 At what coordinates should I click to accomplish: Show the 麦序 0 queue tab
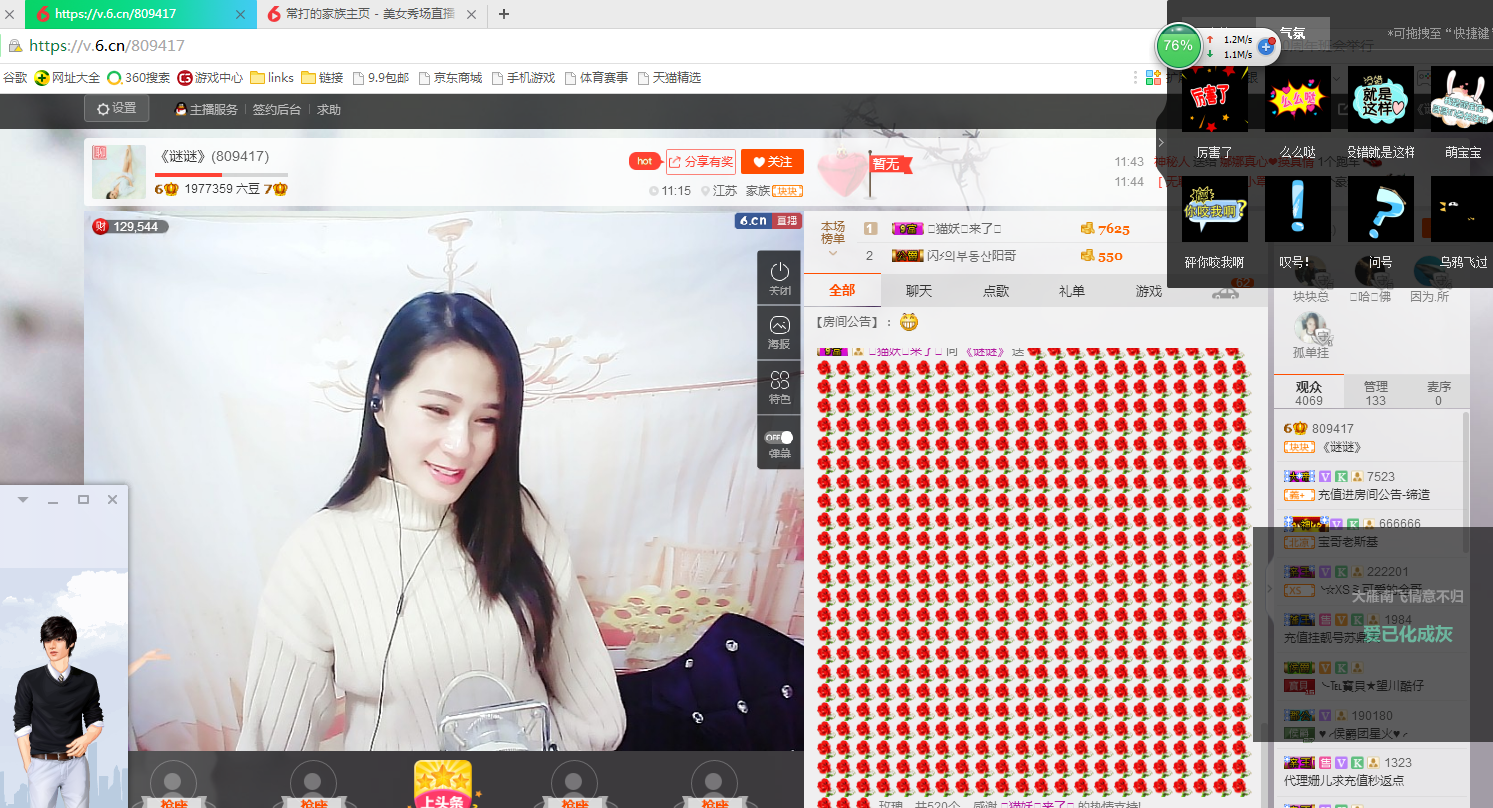[x=1438, y=393]
